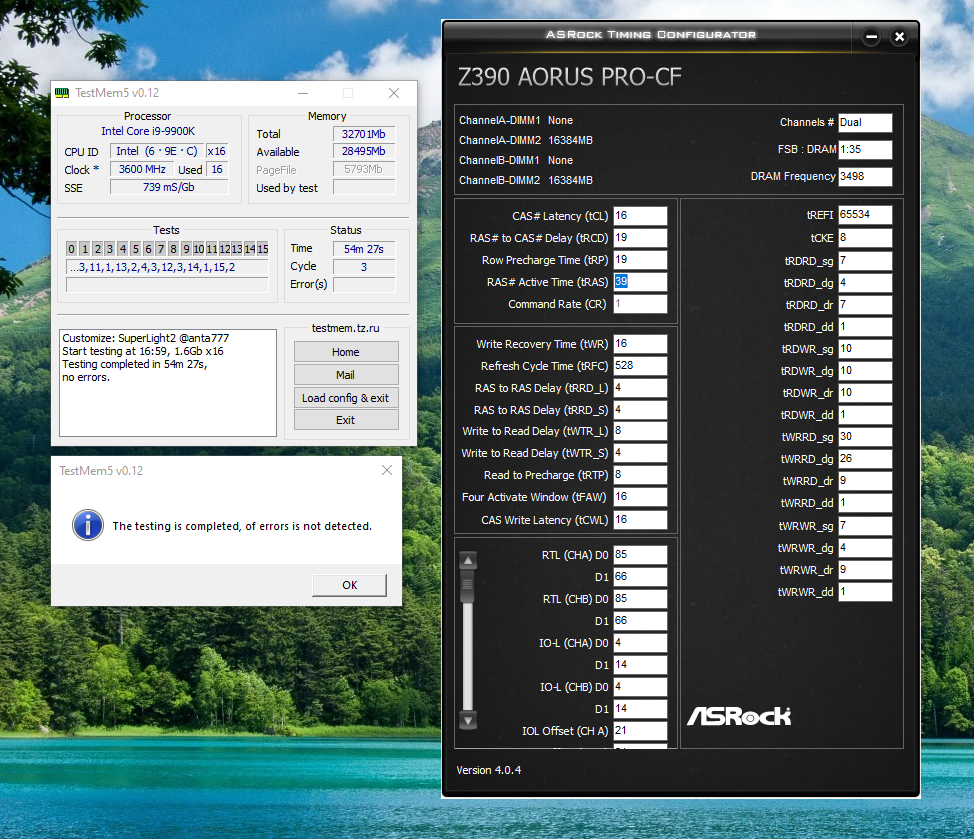974x839 pixels.
Task: Click the tWRRD_sg value field
Action: click(x=865, y=437)
